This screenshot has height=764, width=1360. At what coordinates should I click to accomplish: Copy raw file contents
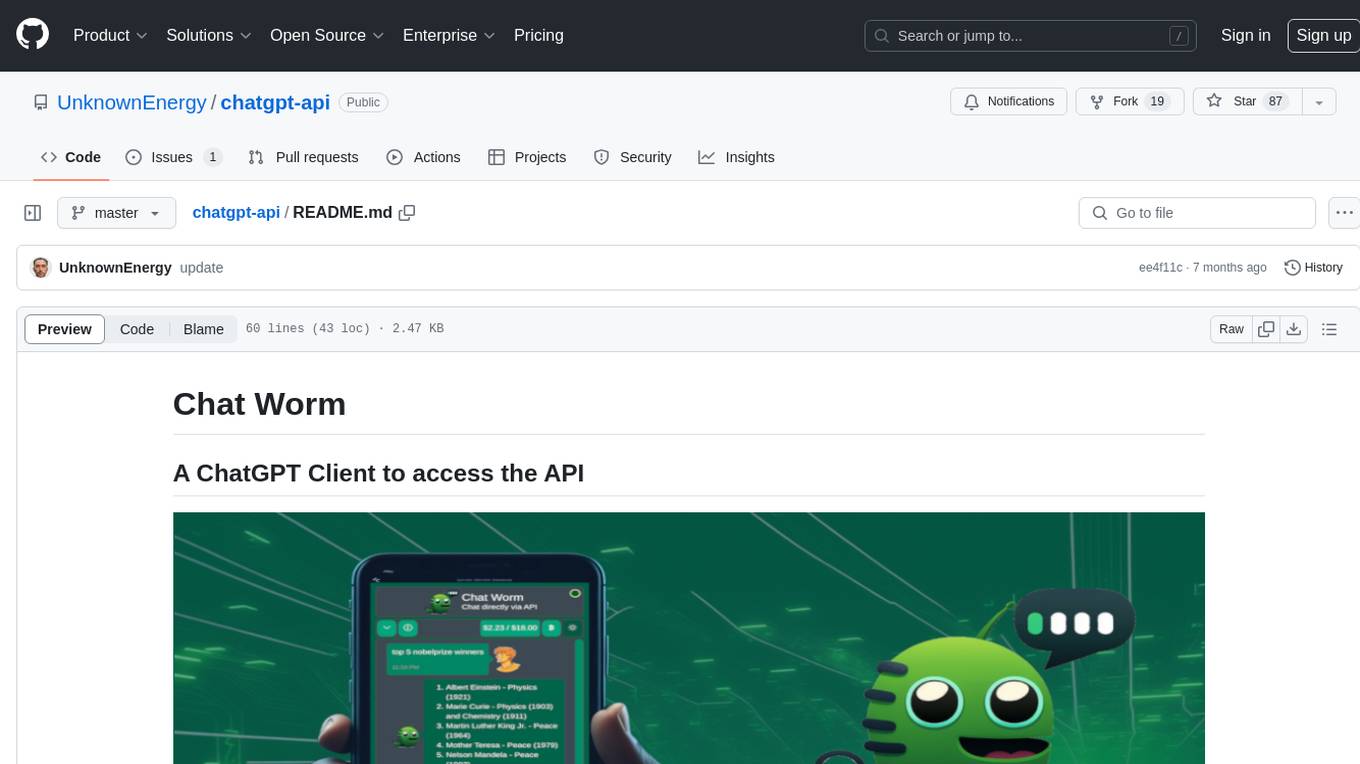point(1266,329)
